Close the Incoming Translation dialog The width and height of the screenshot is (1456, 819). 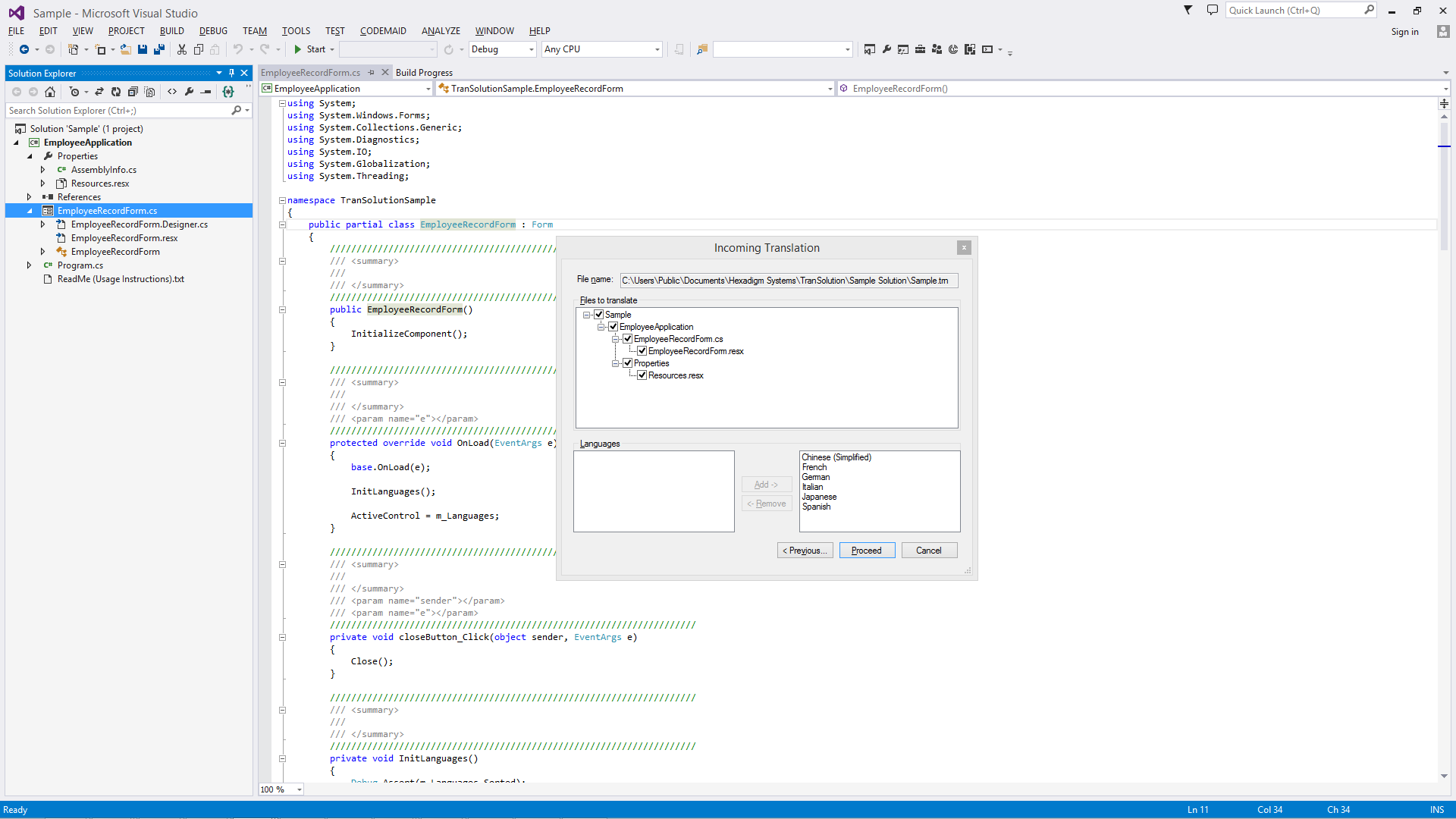tap(964, 248)
